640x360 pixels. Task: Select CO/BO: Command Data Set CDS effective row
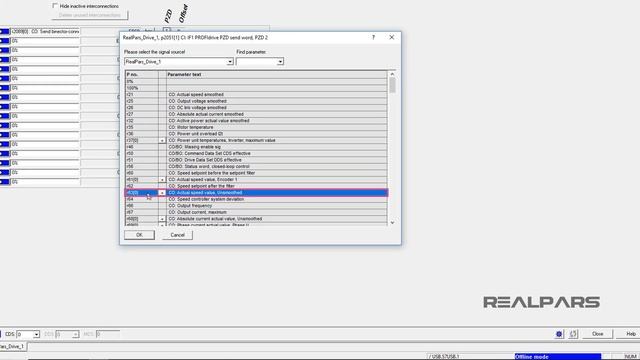click(x=256, y=153)
